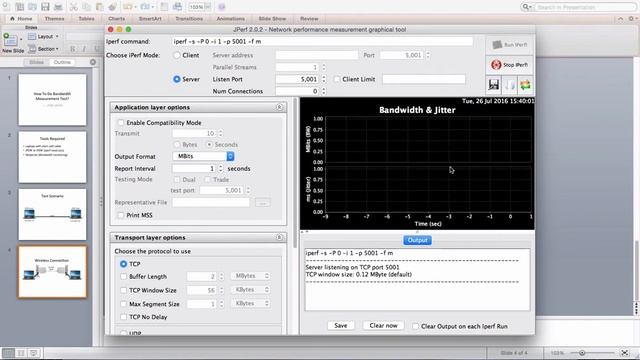640x360 pixels.
Task: Click the Save floppy icon in PowerPoint toolbar
Action: click(45, 7)
